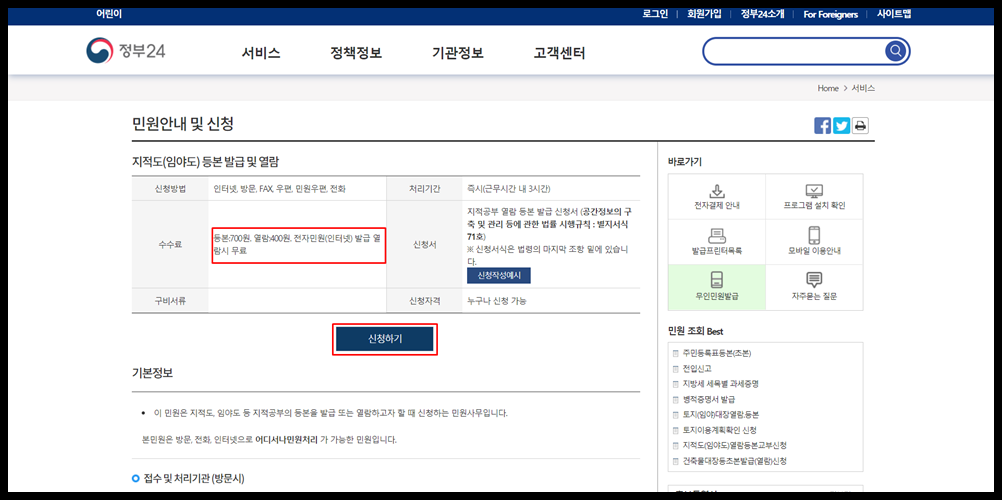Click 신청방법 value 인터넷, 방문, FAX text
Screen dimensions: 1002x500
click(280, 189)
